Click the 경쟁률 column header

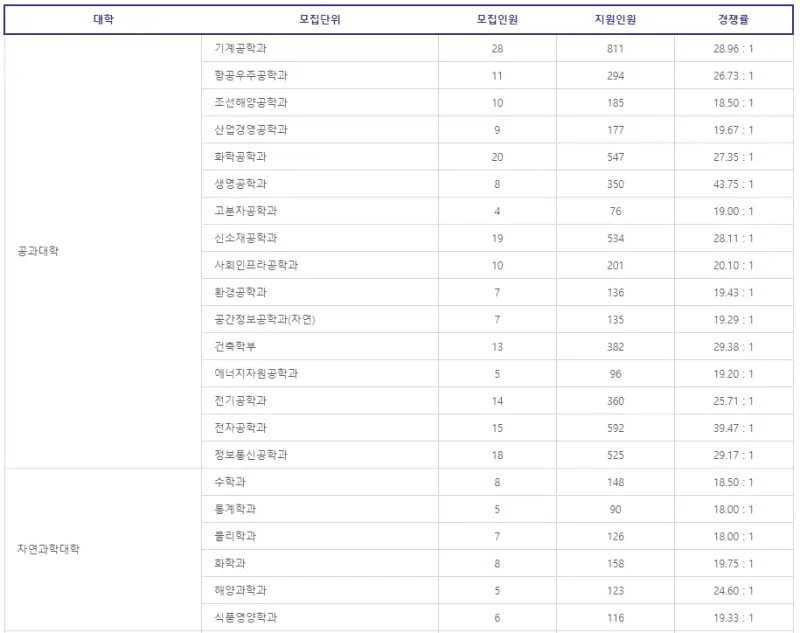[733, 20]
